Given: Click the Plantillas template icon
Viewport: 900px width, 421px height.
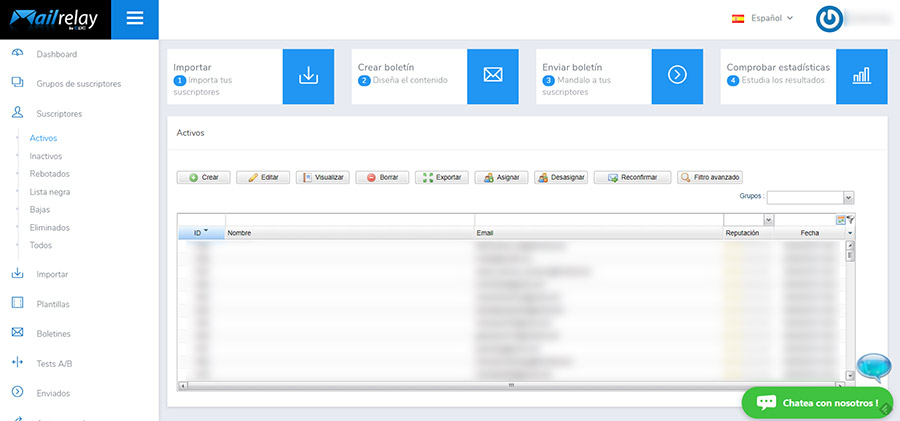Looking at the screenshot, I should point(18,303).
